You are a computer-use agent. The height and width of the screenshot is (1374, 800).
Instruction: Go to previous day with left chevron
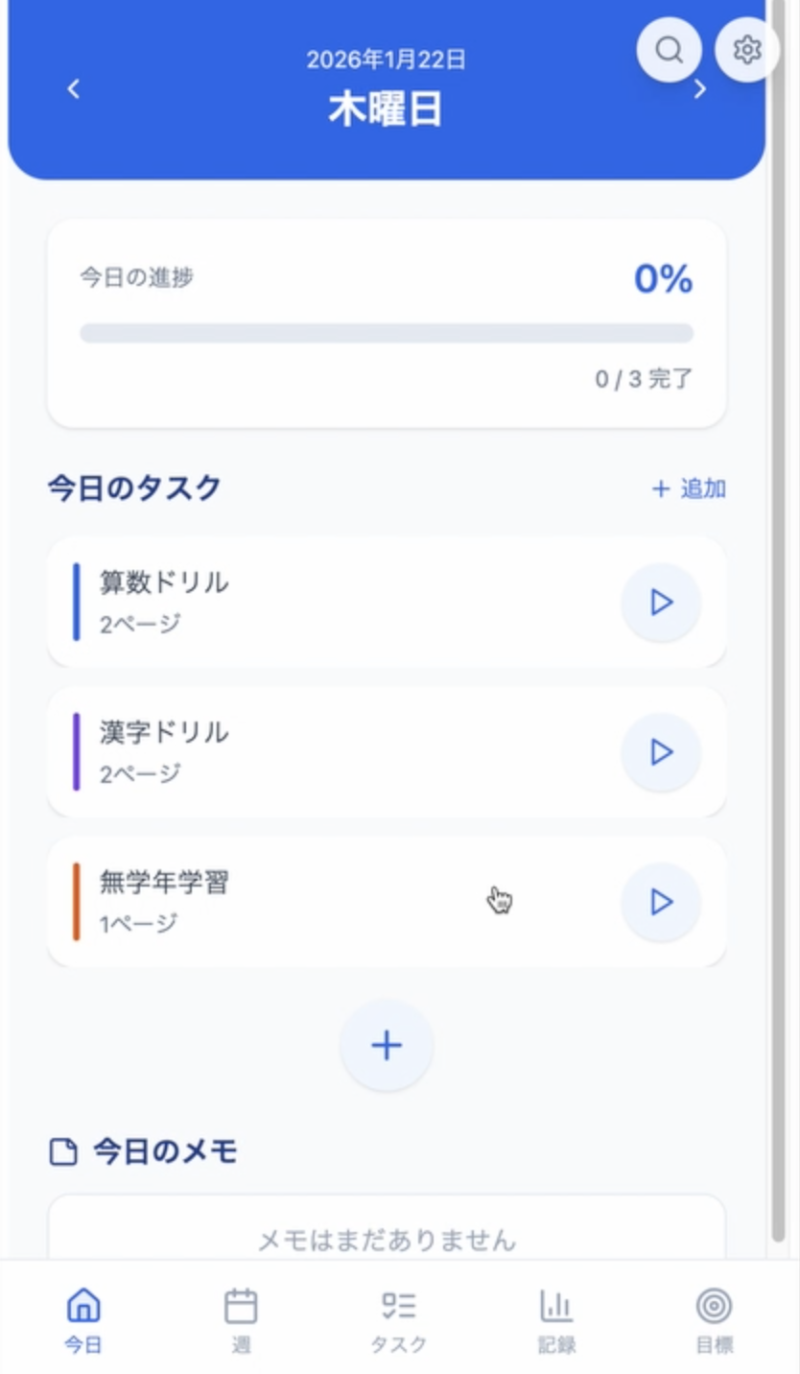73,89
